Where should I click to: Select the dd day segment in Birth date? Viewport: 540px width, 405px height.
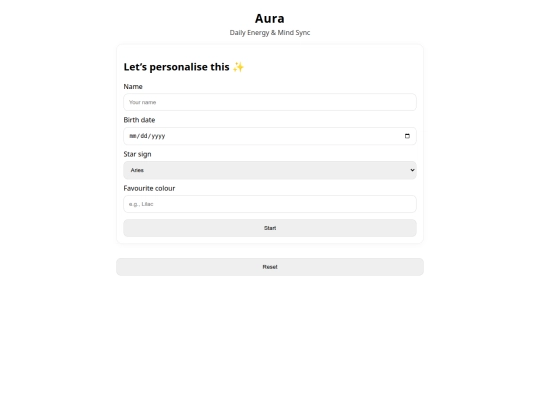pos(144,136)
